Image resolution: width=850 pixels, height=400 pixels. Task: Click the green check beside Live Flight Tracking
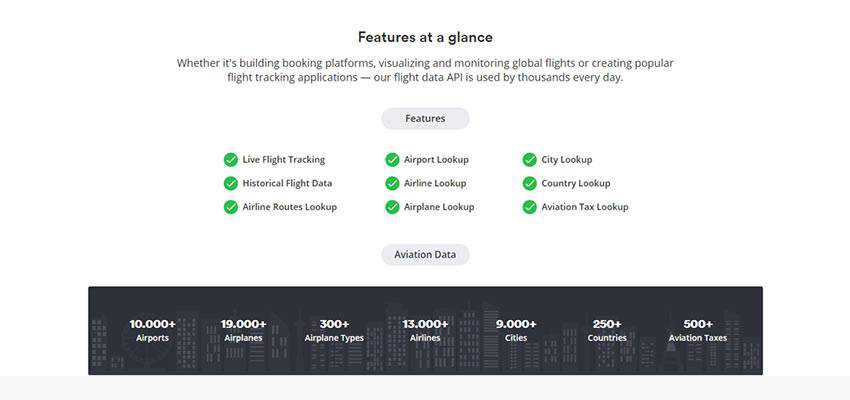231,159
